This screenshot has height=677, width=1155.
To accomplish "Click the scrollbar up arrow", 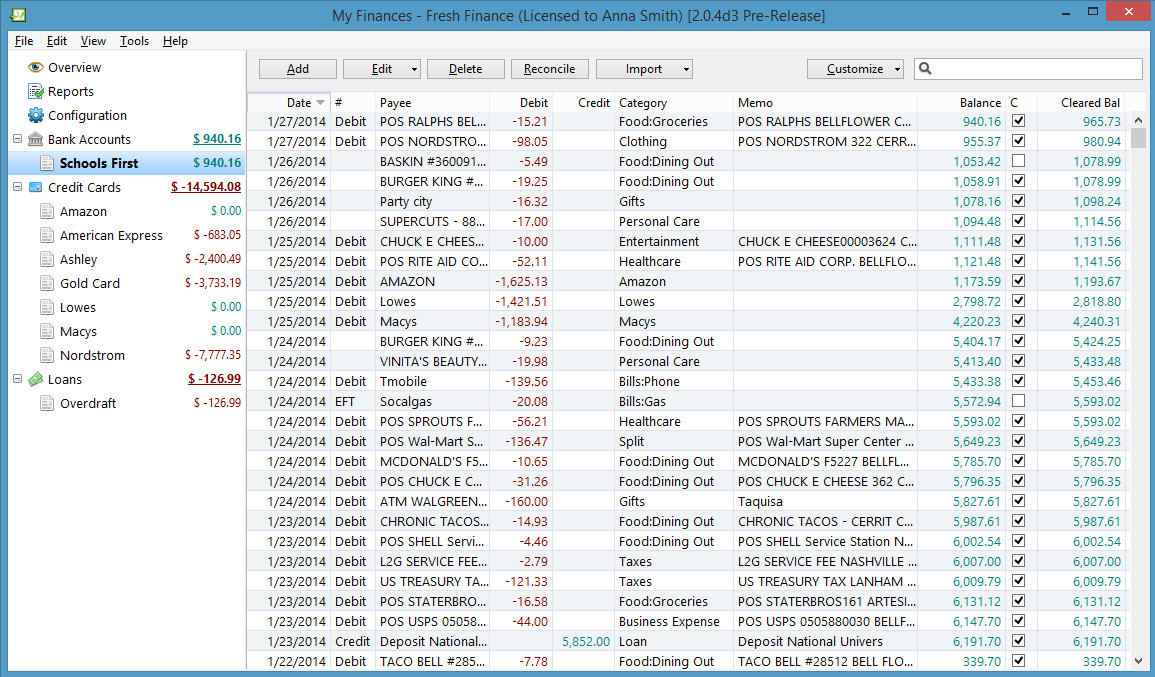I will [x=1138, y=119].
